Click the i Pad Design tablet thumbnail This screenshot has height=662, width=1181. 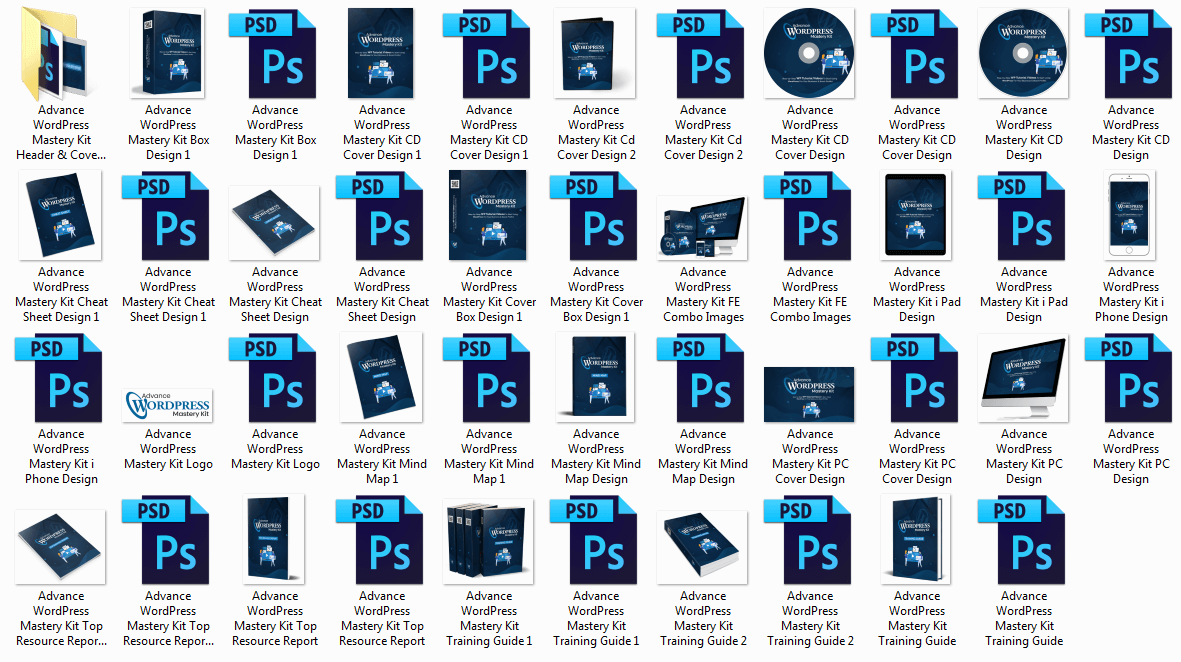pos(916,215)
